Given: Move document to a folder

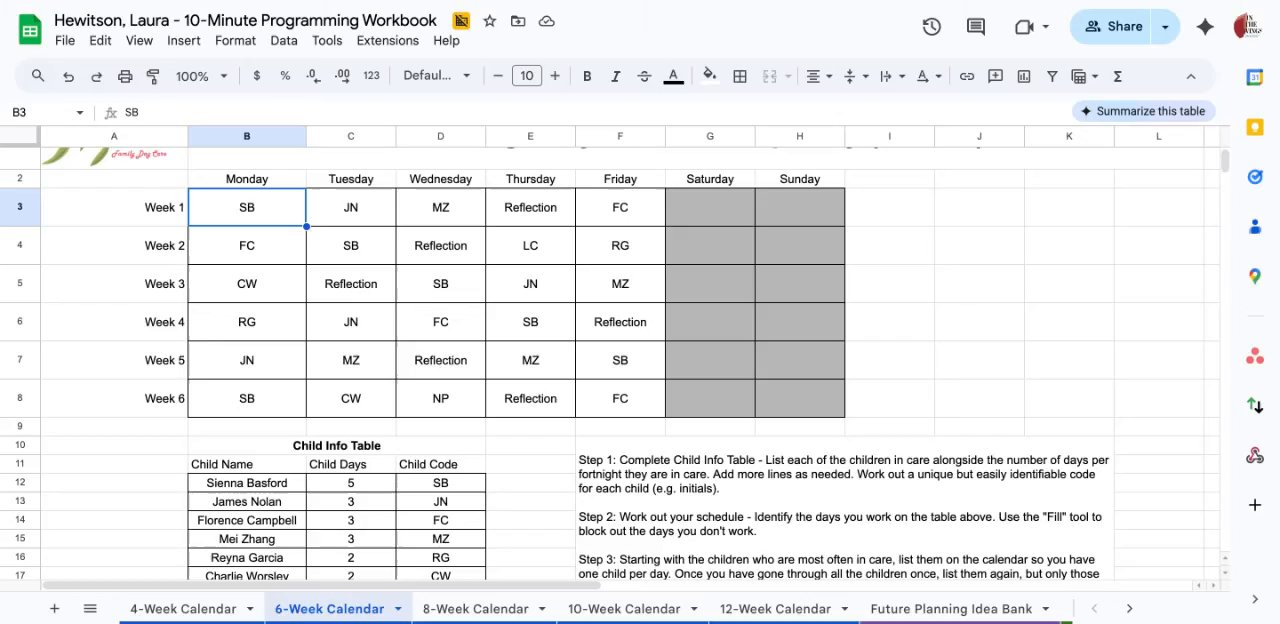Looking at the screenshot, I should pyautogui.click(x=518, y=21).
